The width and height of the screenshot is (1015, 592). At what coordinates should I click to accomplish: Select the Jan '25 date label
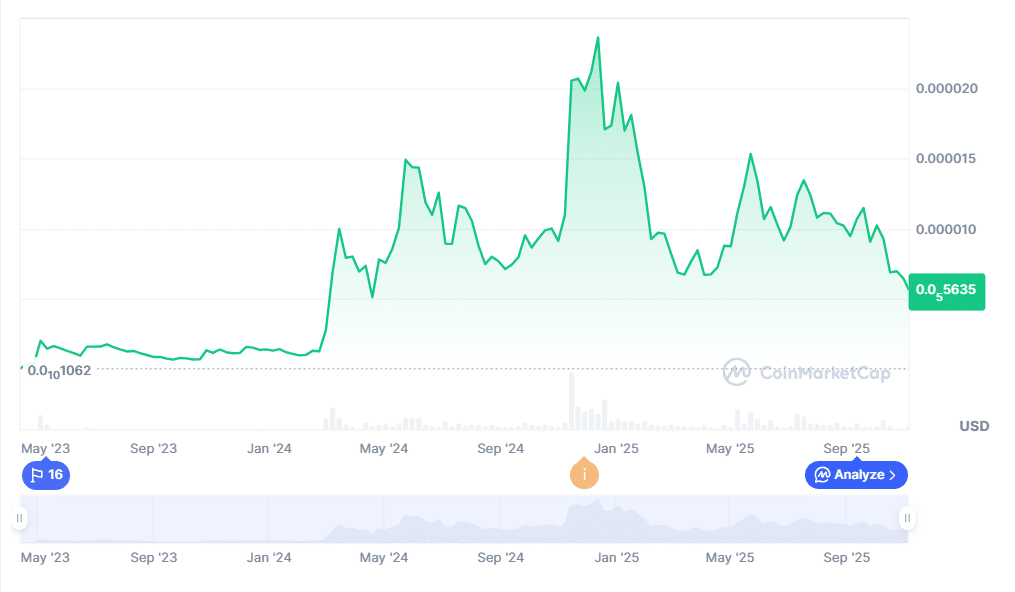616,448
